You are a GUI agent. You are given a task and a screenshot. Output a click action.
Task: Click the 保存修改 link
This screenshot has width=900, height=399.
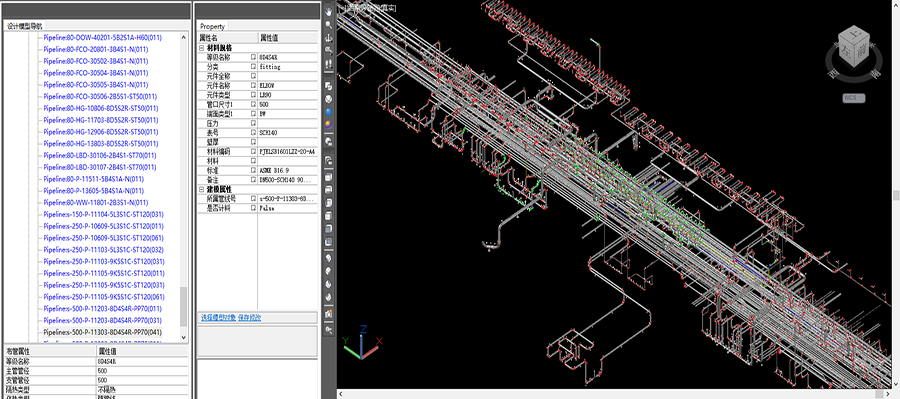coord(250,317)
